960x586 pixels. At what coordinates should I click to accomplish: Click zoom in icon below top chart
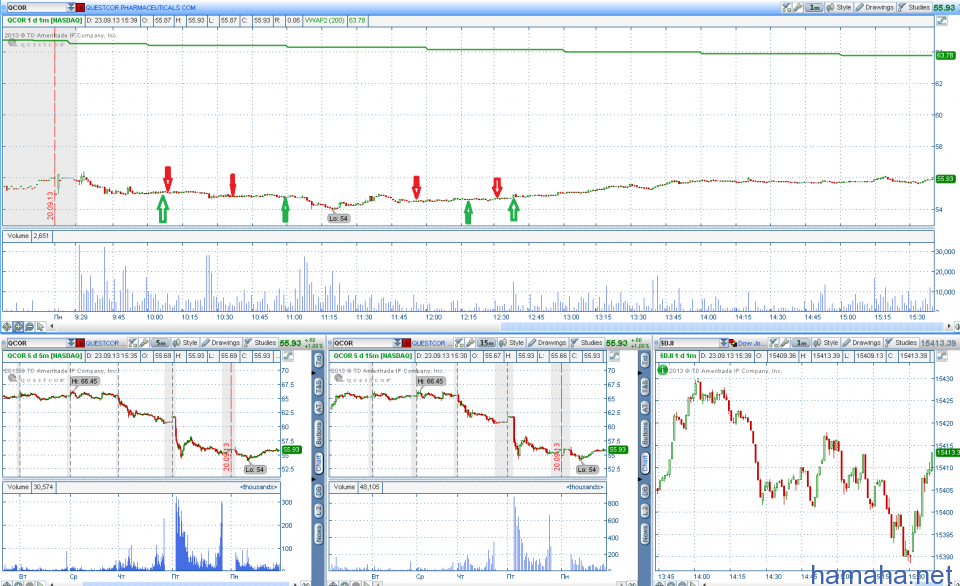coord(18,326)
